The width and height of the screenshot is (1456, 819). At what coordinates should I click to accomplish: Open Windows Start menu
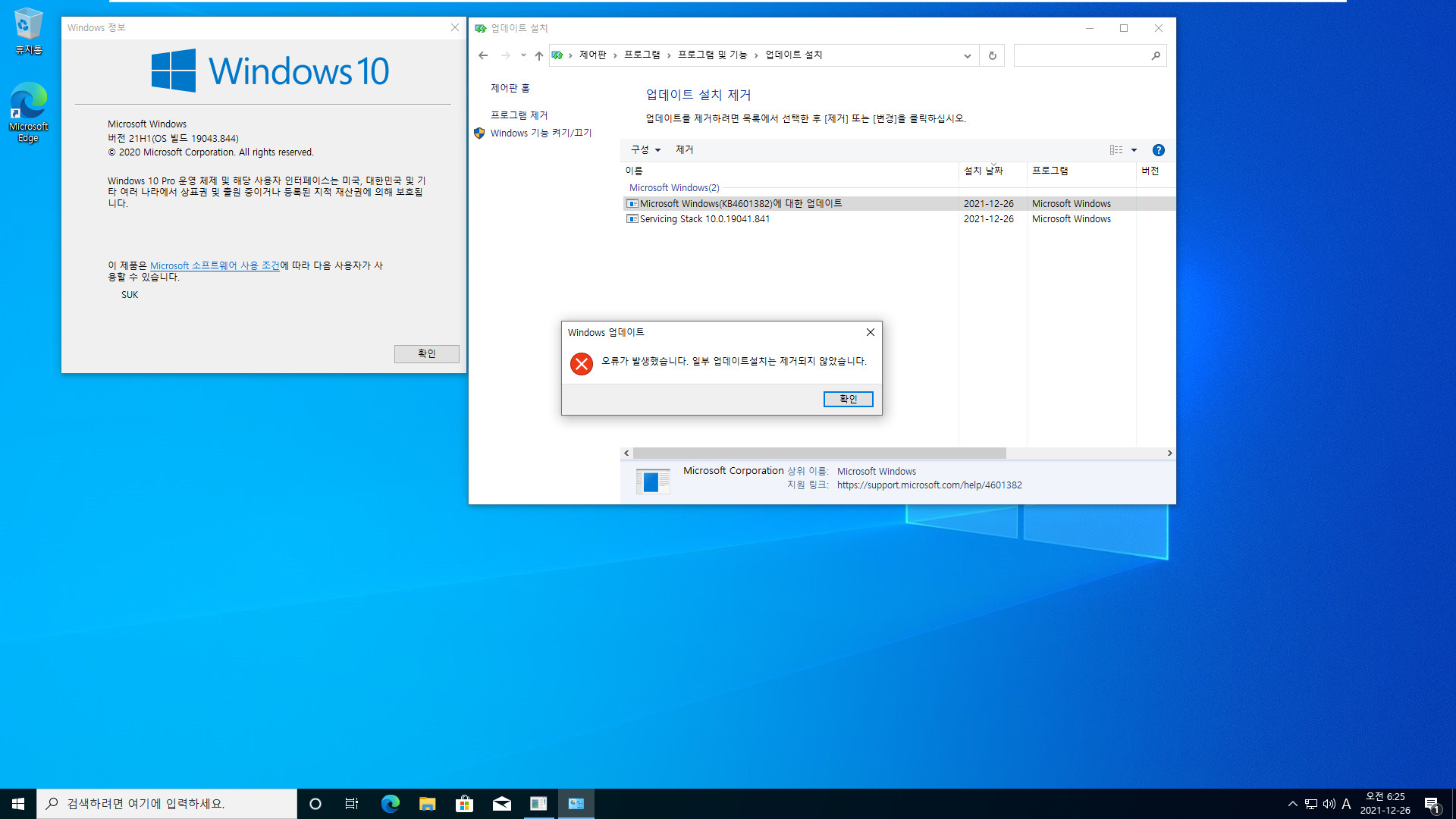pos(18,804)
